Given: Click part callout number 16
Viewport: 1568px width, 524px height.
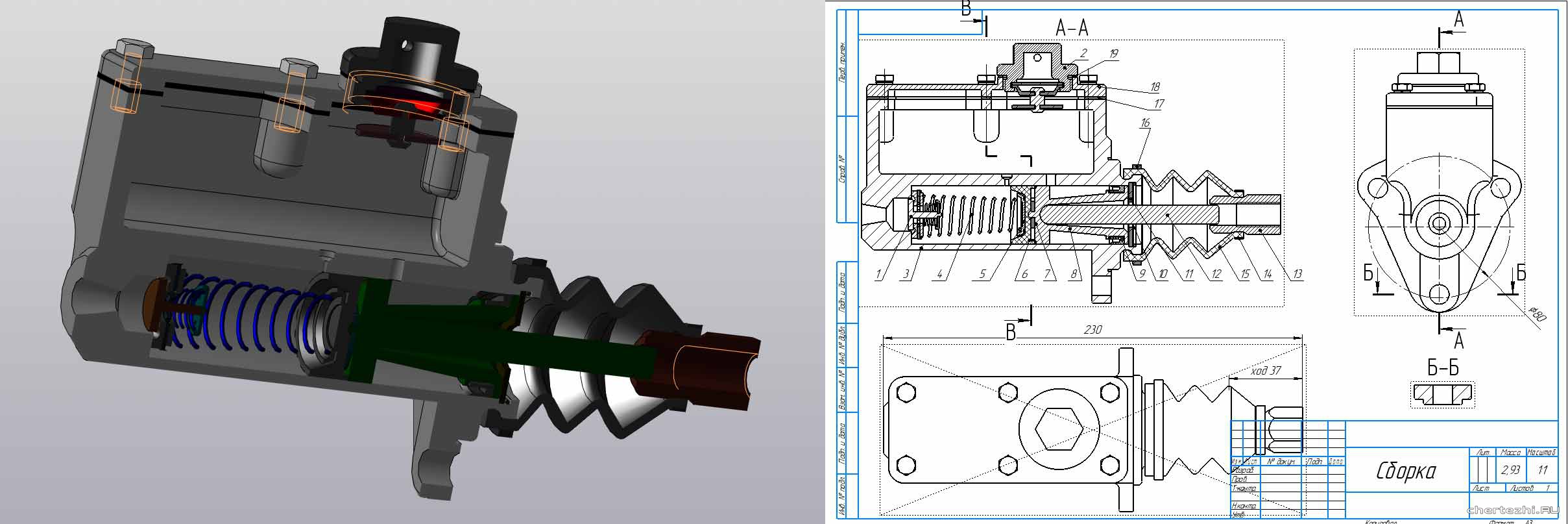Looking at the screenshot, I should [1145, 123].
